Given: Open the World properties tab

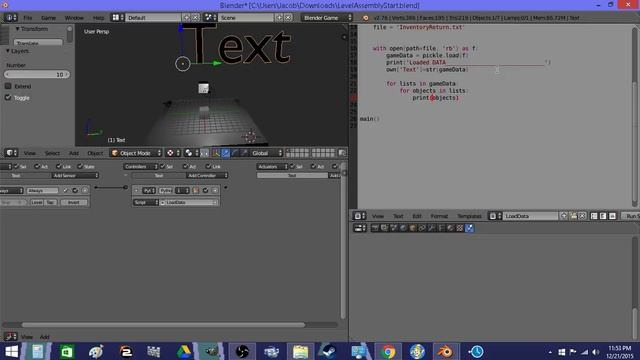Looking at the screenshot, I should tap(403, 228).
